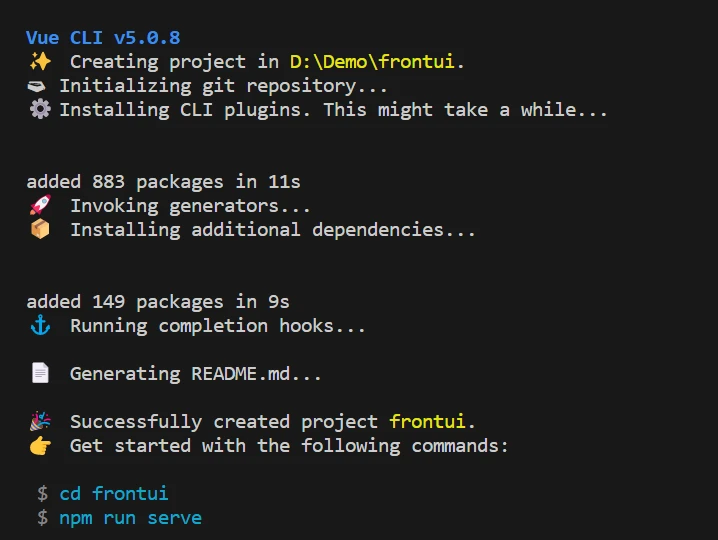Click the Vue CLI v5.0.8 header text
Screen dimensions: 718x540
(103, 38)
